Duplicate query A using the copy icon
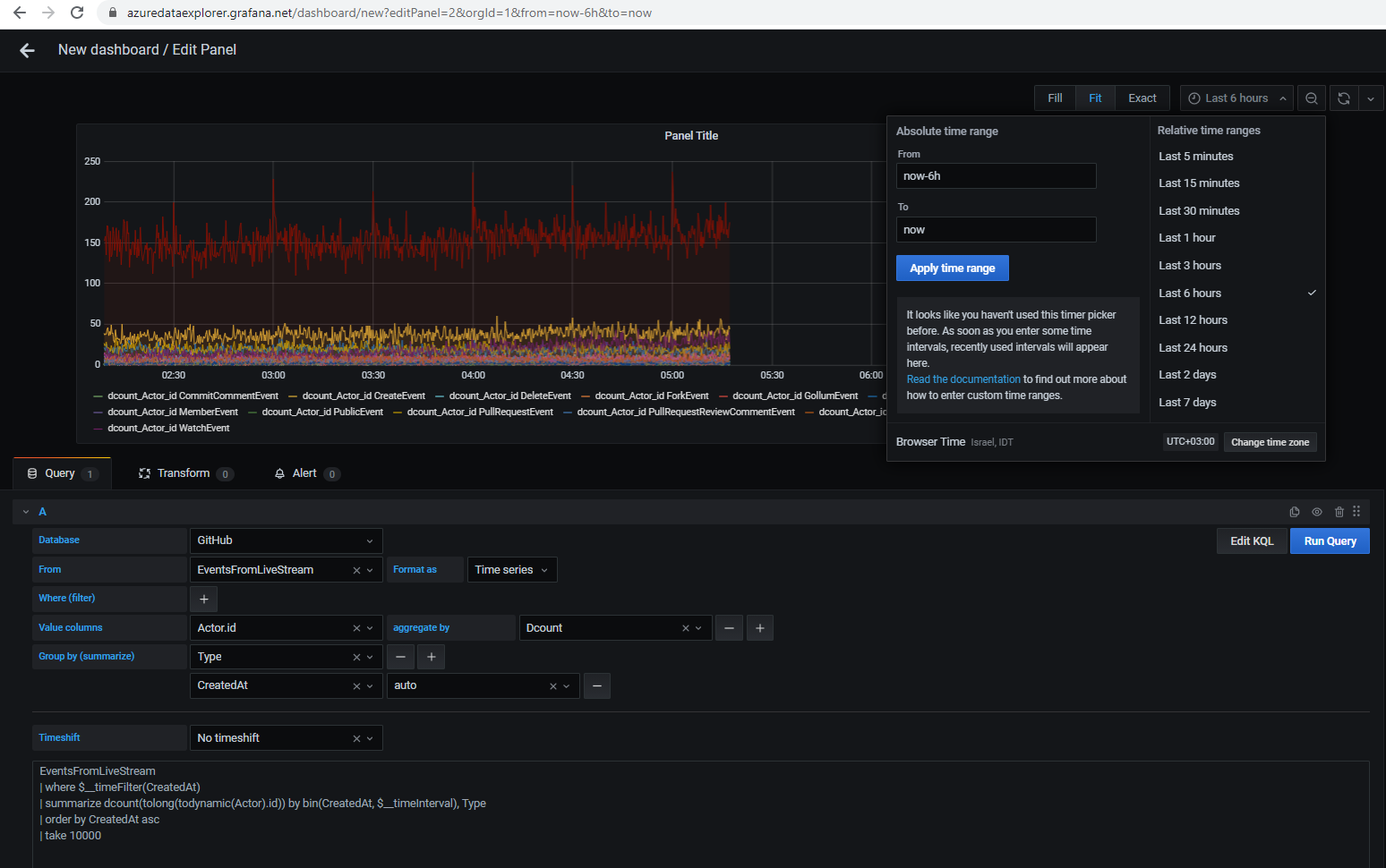 1295,511
